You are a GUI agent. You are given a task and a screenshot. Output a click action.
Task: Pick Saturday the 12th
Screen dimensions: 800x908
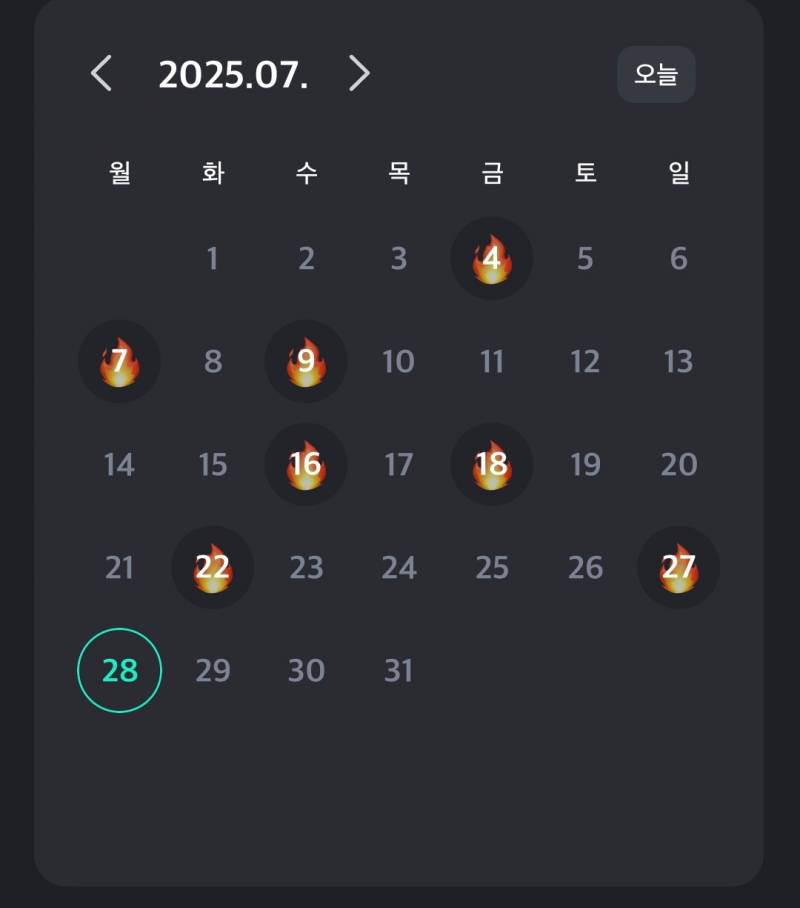[x=585, y=361]
